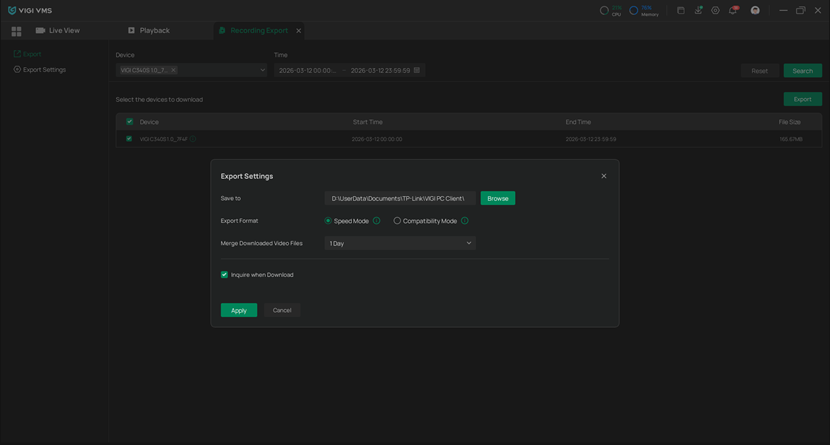Image resolution: width=830 pixels, height=445 pixels.
Task: Click the end time 2026-03-12 23:59:59 field
Action: tap(380, 70)
